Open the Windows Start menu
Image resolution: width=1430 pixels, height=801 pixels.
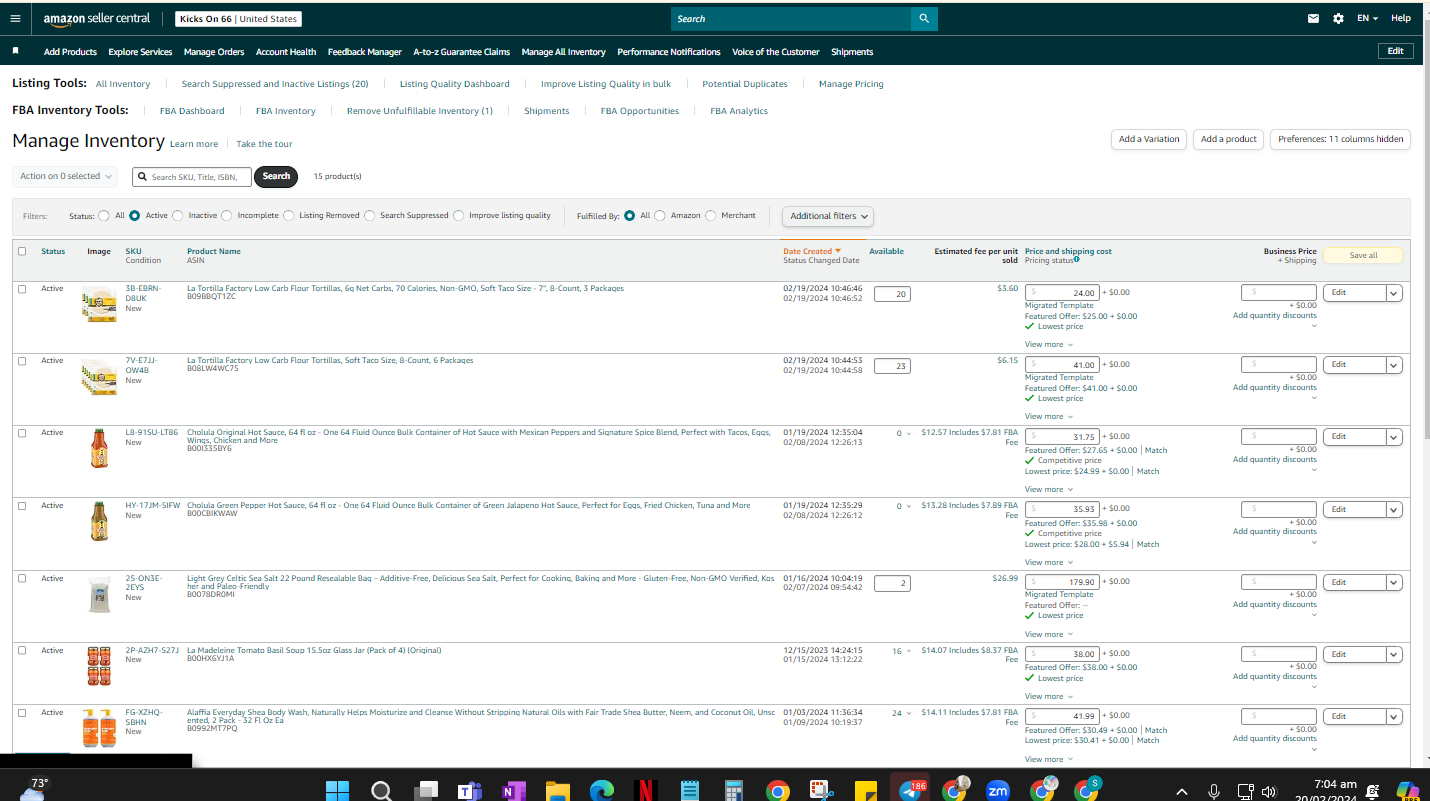point(337,790)
